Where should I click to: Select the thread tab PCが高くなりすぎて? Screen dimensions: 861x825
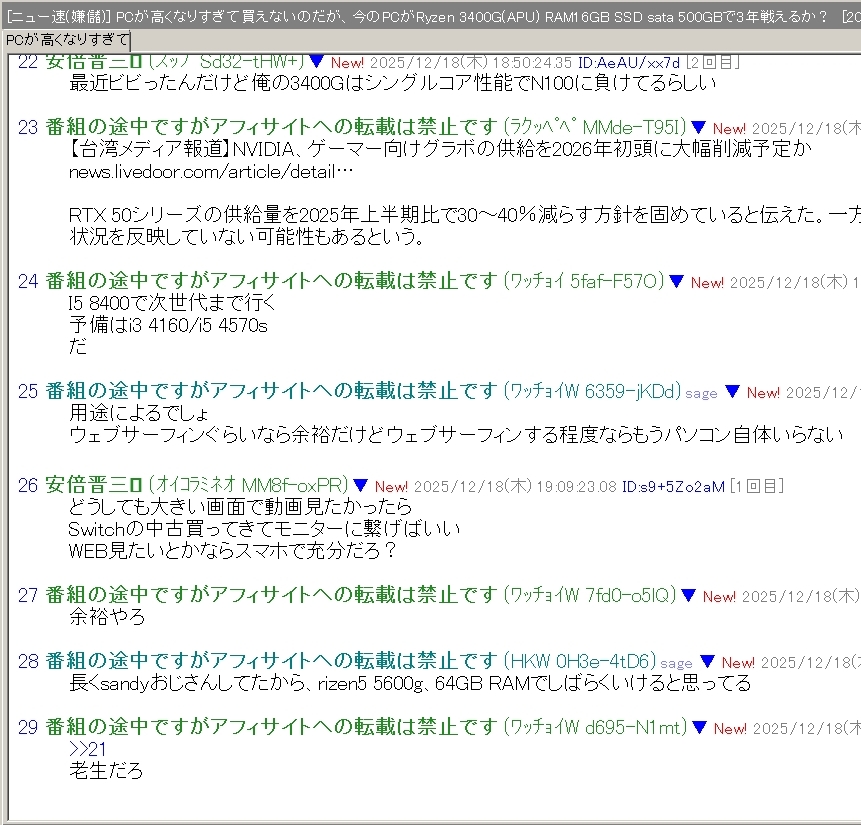66,39
